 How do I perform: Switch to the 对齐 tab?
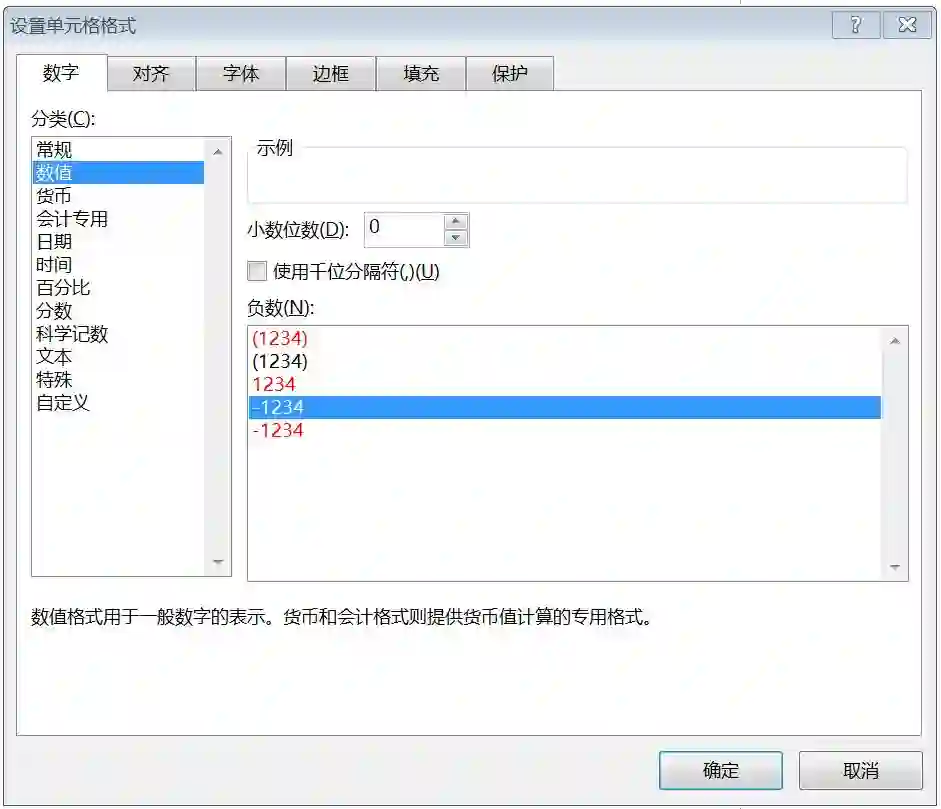151,73
